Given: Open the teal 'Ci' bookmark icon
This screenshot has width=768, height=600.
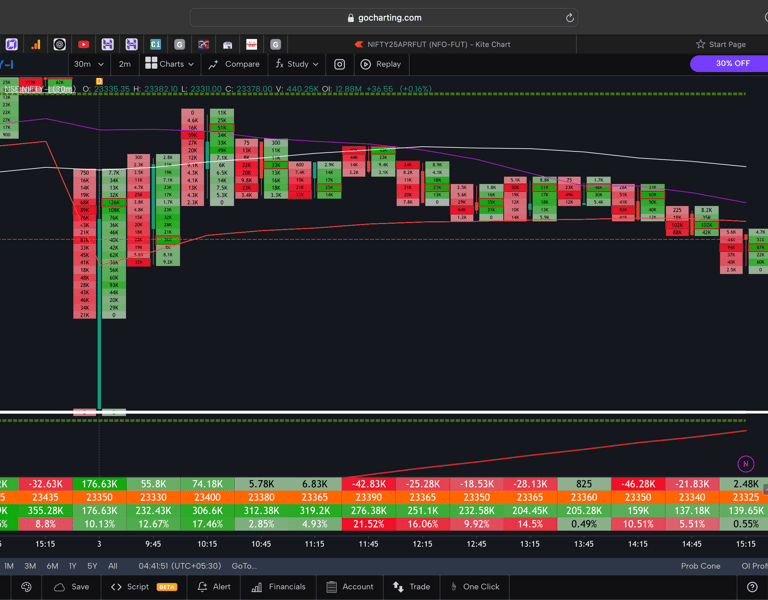Looking at the screenshot, I should pyautogui.click(x=155, y=45).
